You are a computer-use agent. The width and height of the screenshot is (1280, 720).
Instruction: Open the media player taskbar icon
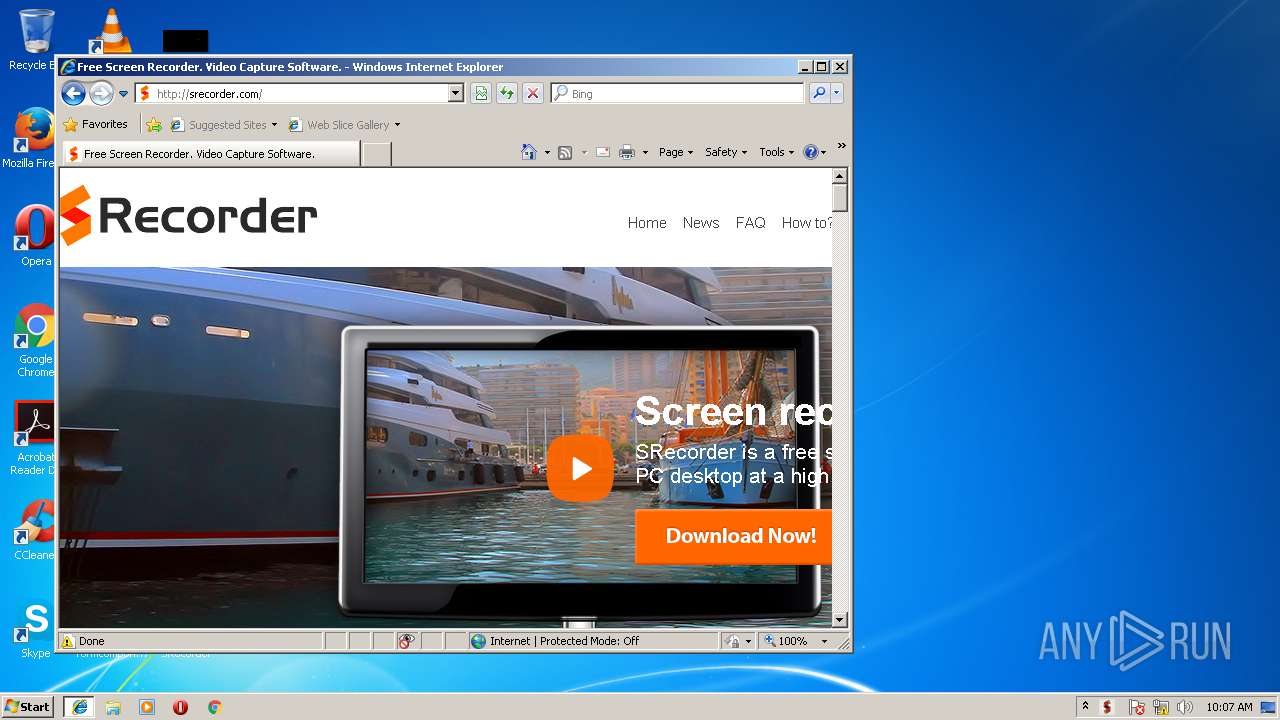147,707
